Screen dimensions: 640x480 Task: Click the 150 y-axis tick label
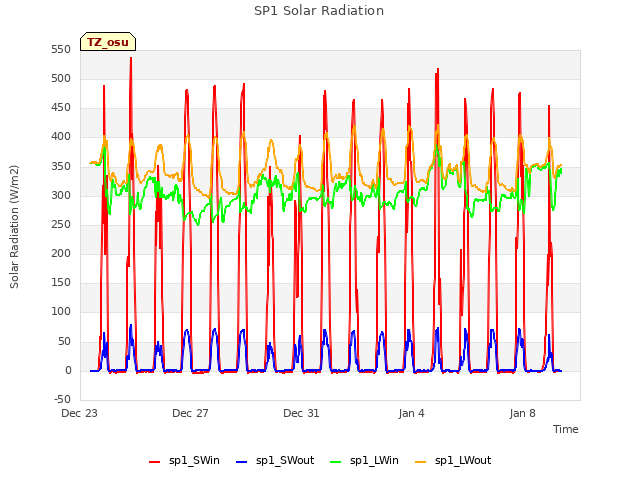61,282
